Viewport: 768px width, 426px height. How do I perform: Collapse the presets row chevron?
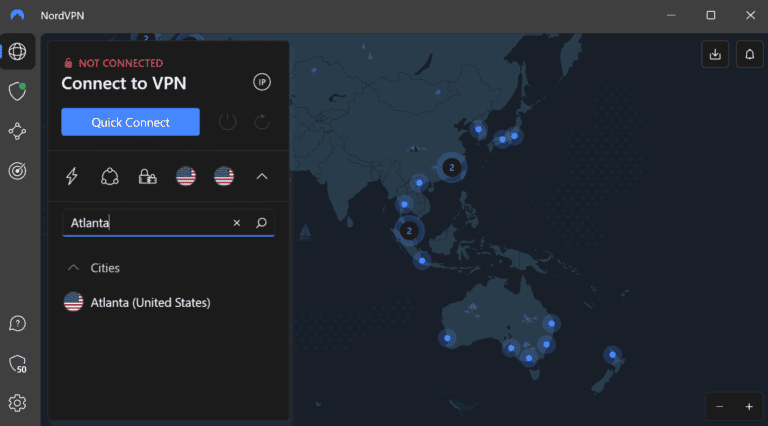click(x=262, y=176)
